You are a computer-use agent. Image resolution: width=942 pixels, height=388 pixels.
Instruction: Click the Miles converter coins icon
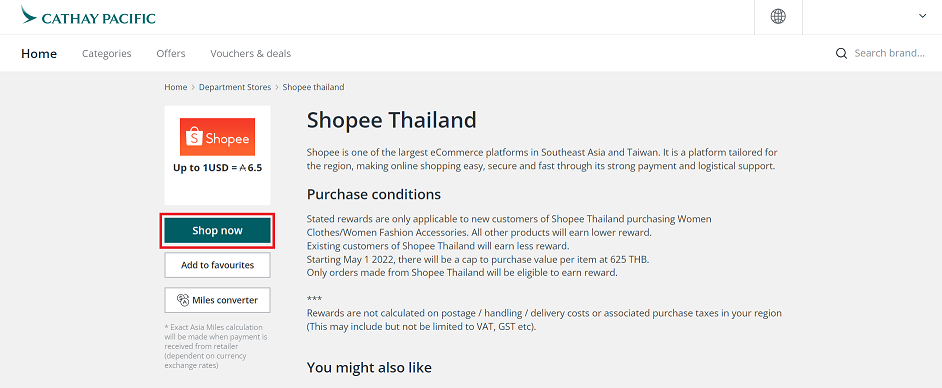coord(183,300)
